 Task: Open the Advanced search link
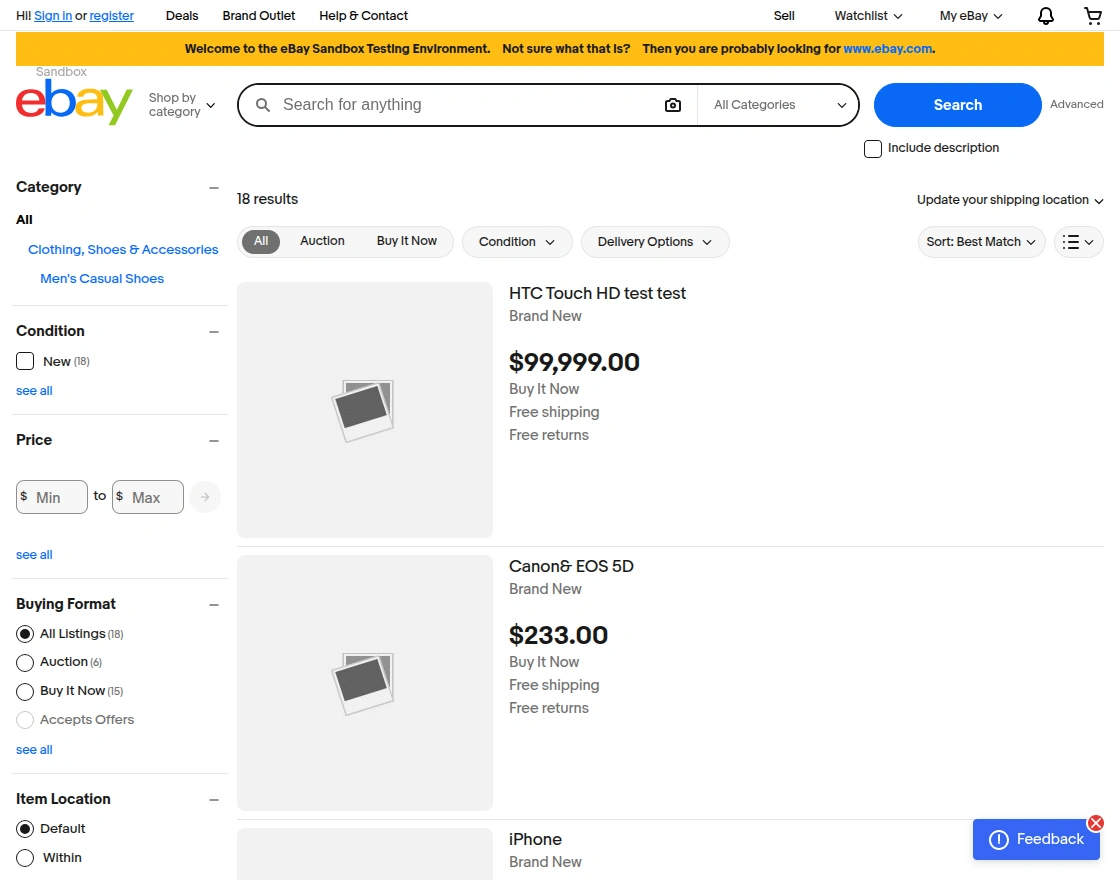[x=1076, y=104]
